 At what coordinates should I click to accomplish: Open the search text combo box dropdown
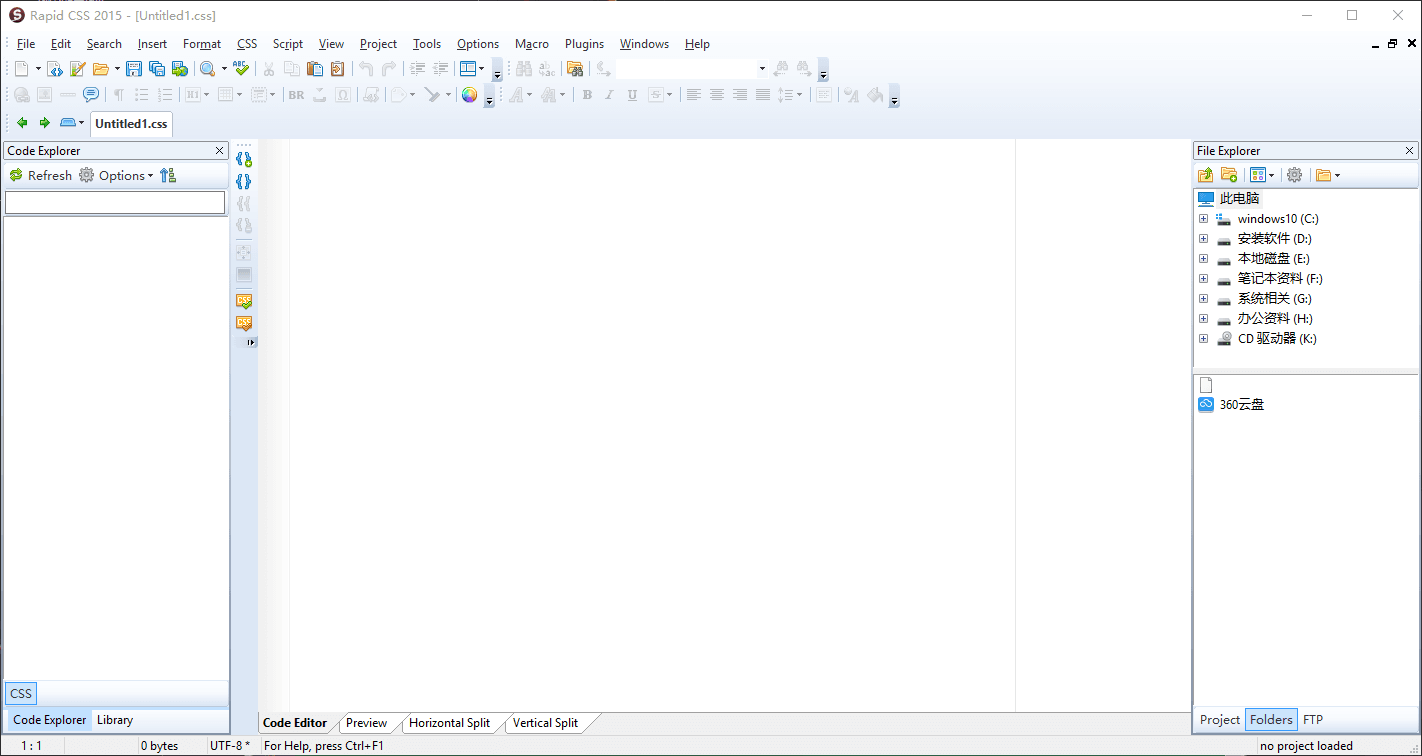(762, 69)
